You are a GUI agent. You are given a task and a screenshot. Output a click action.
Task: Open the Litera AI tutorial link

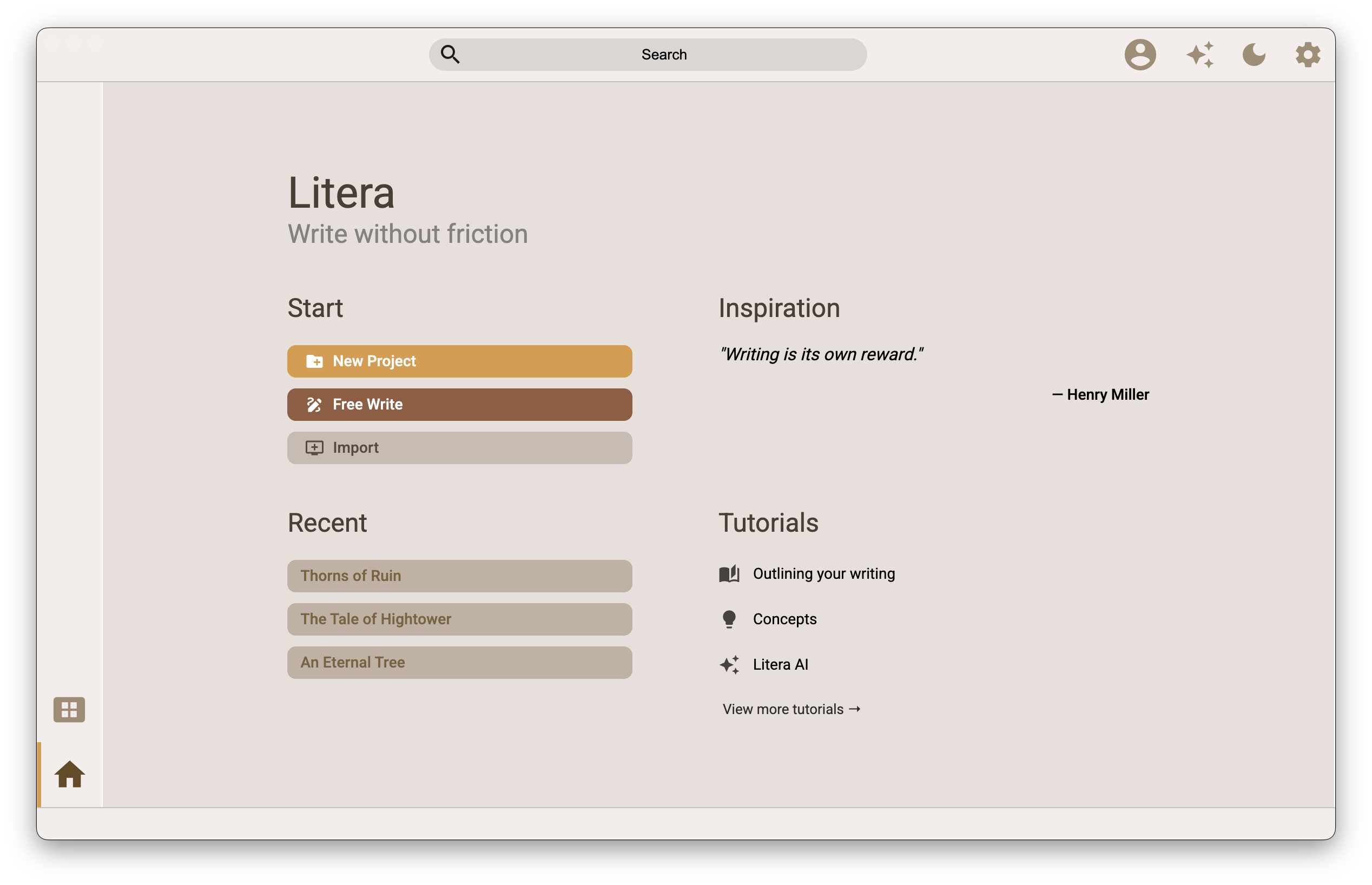click(x=780, y=664)
